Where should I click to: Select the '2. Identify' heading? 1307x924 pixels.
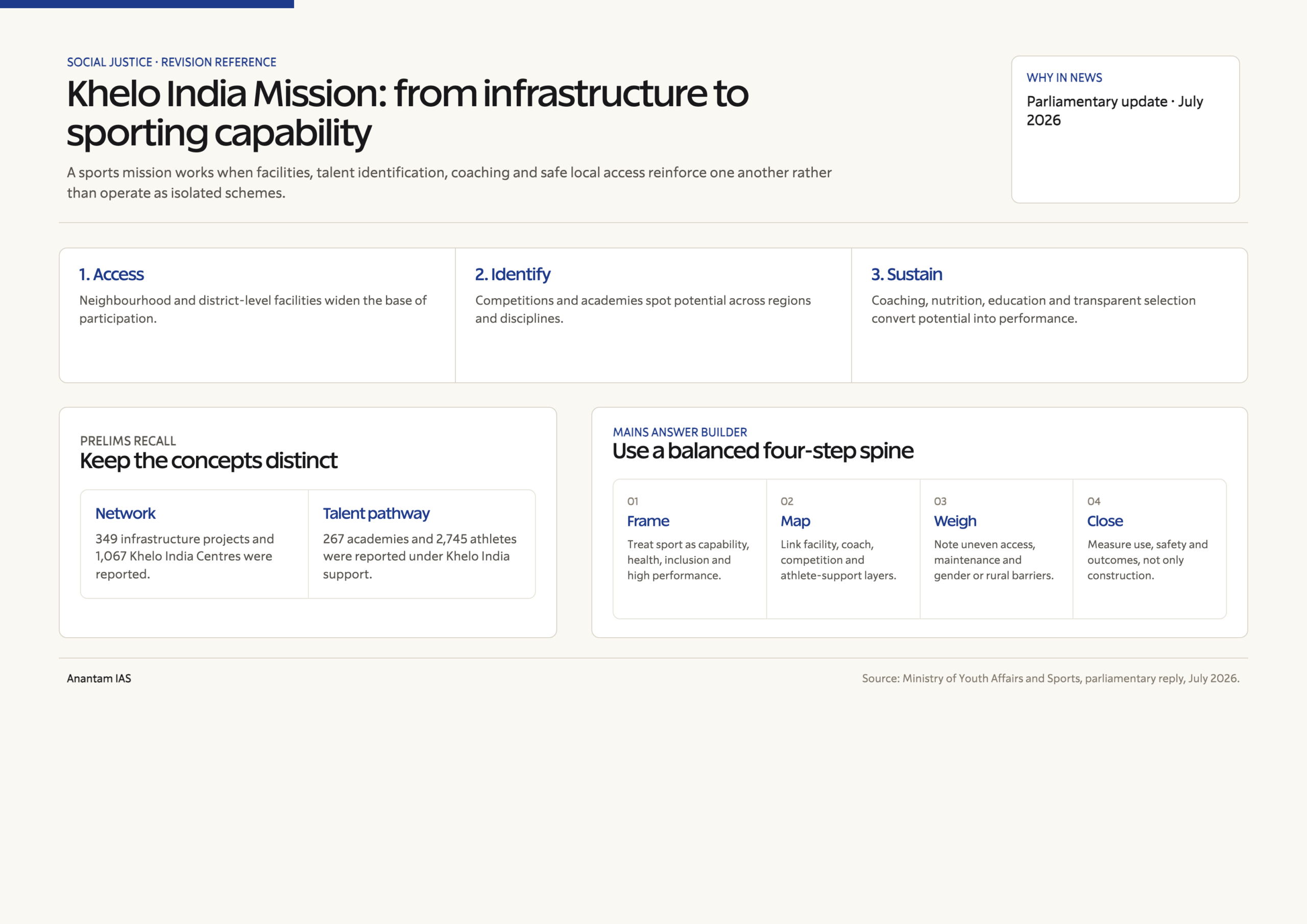coord(512,275)
